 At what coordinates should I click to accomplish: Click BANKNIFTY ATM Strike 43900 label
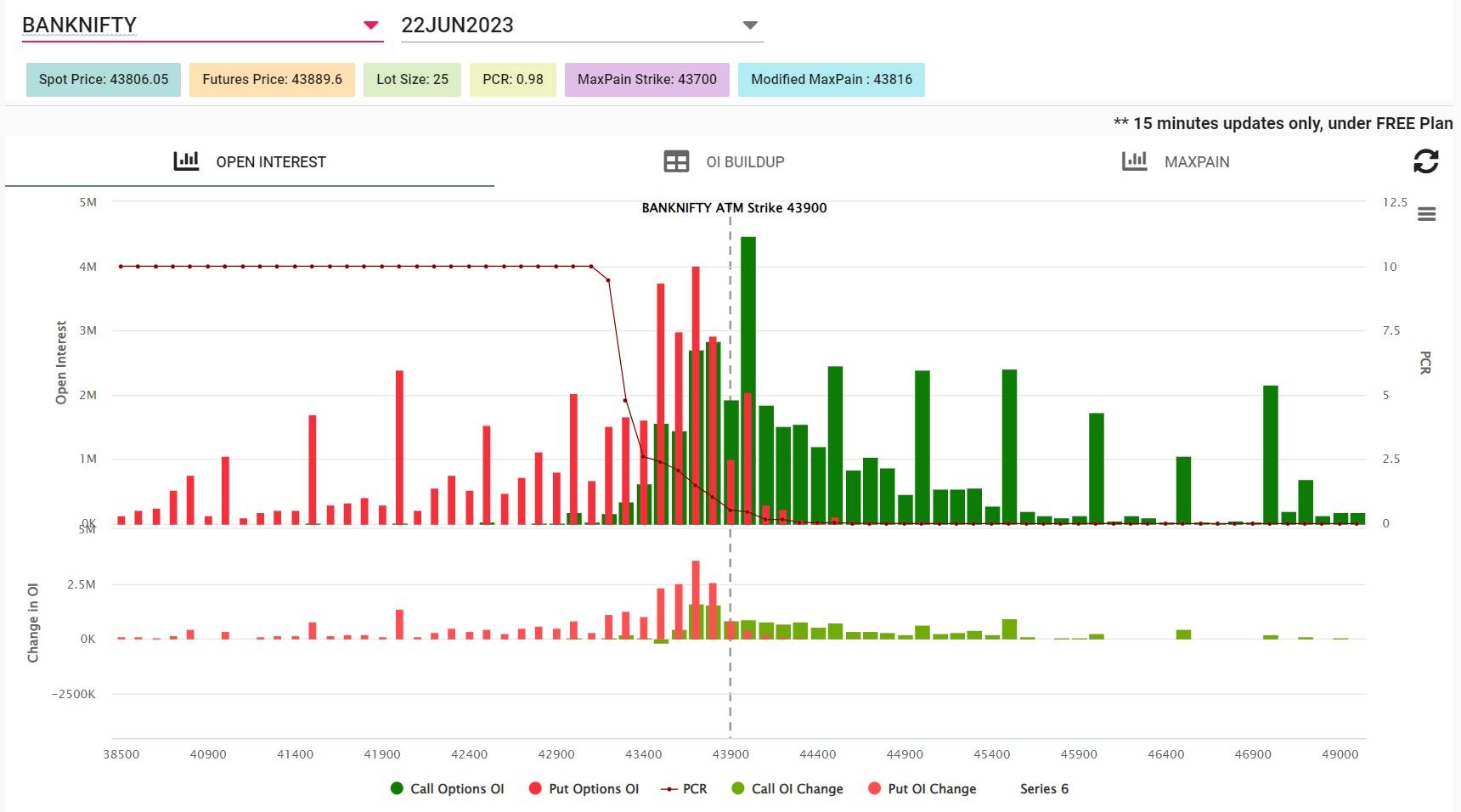(x=734, y=208)
